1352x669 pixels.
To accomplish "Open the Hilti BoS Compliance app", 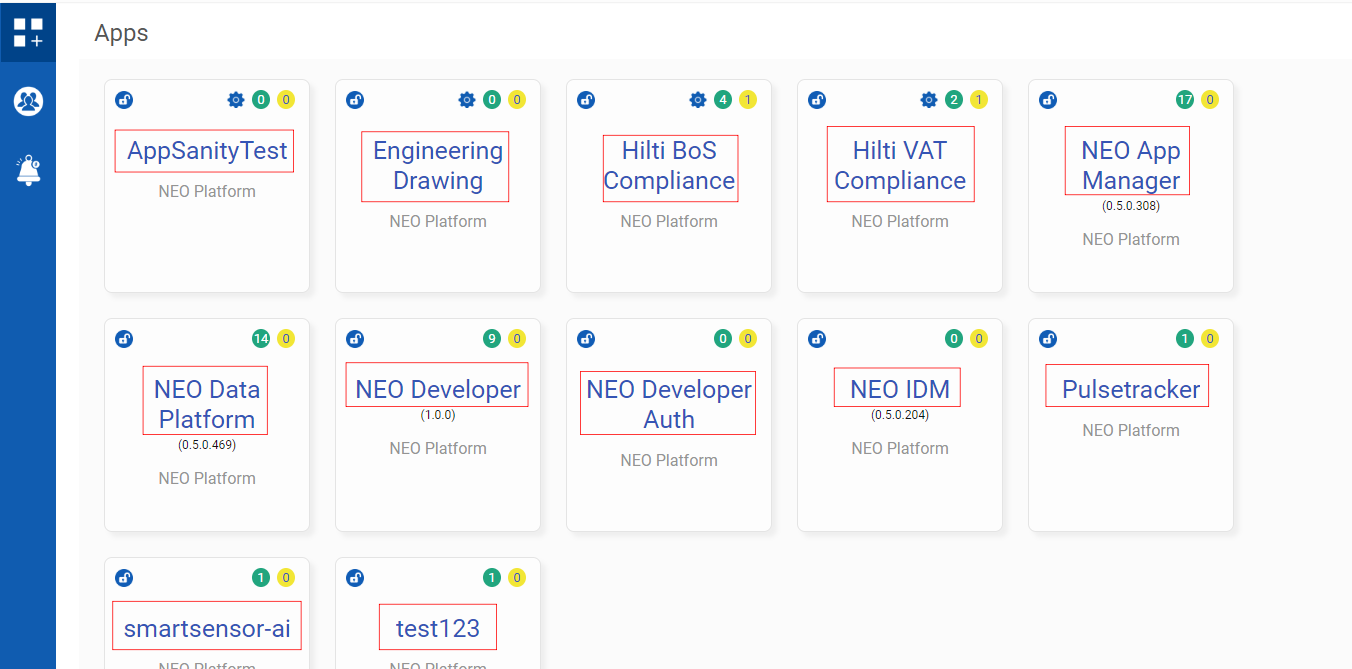I will point(670,167).
